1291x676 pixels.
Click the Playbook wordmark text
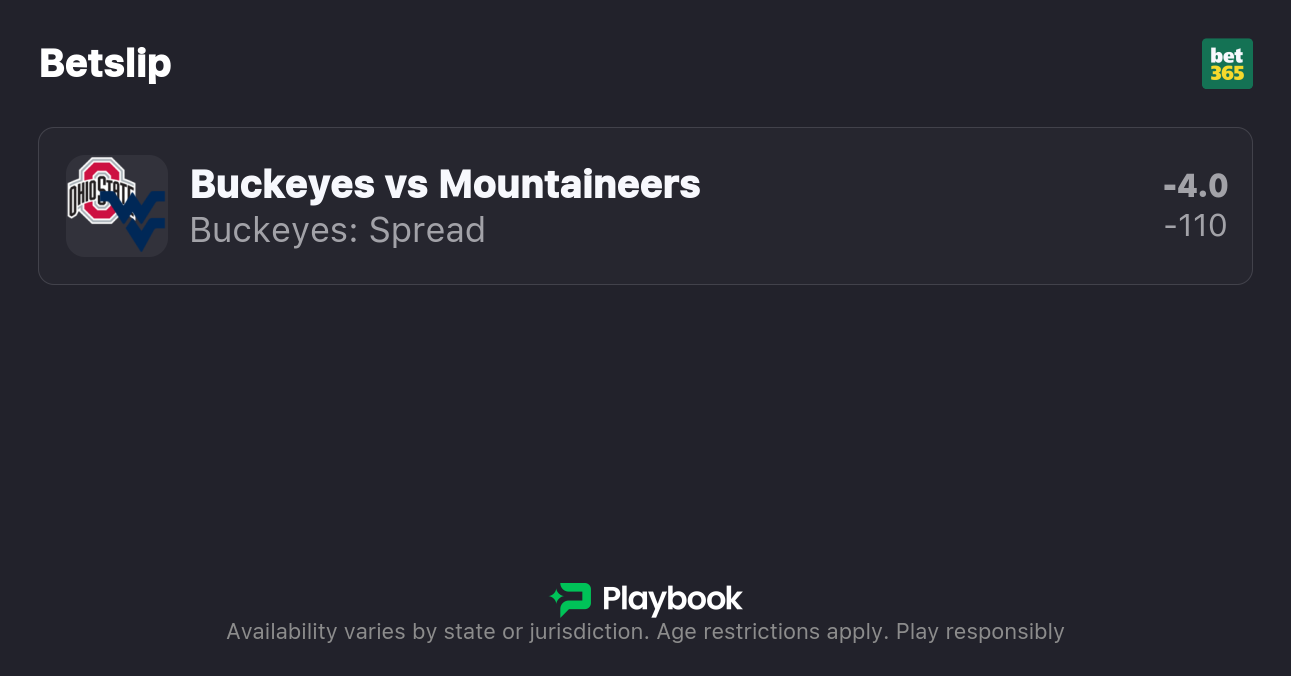point(672,599)
